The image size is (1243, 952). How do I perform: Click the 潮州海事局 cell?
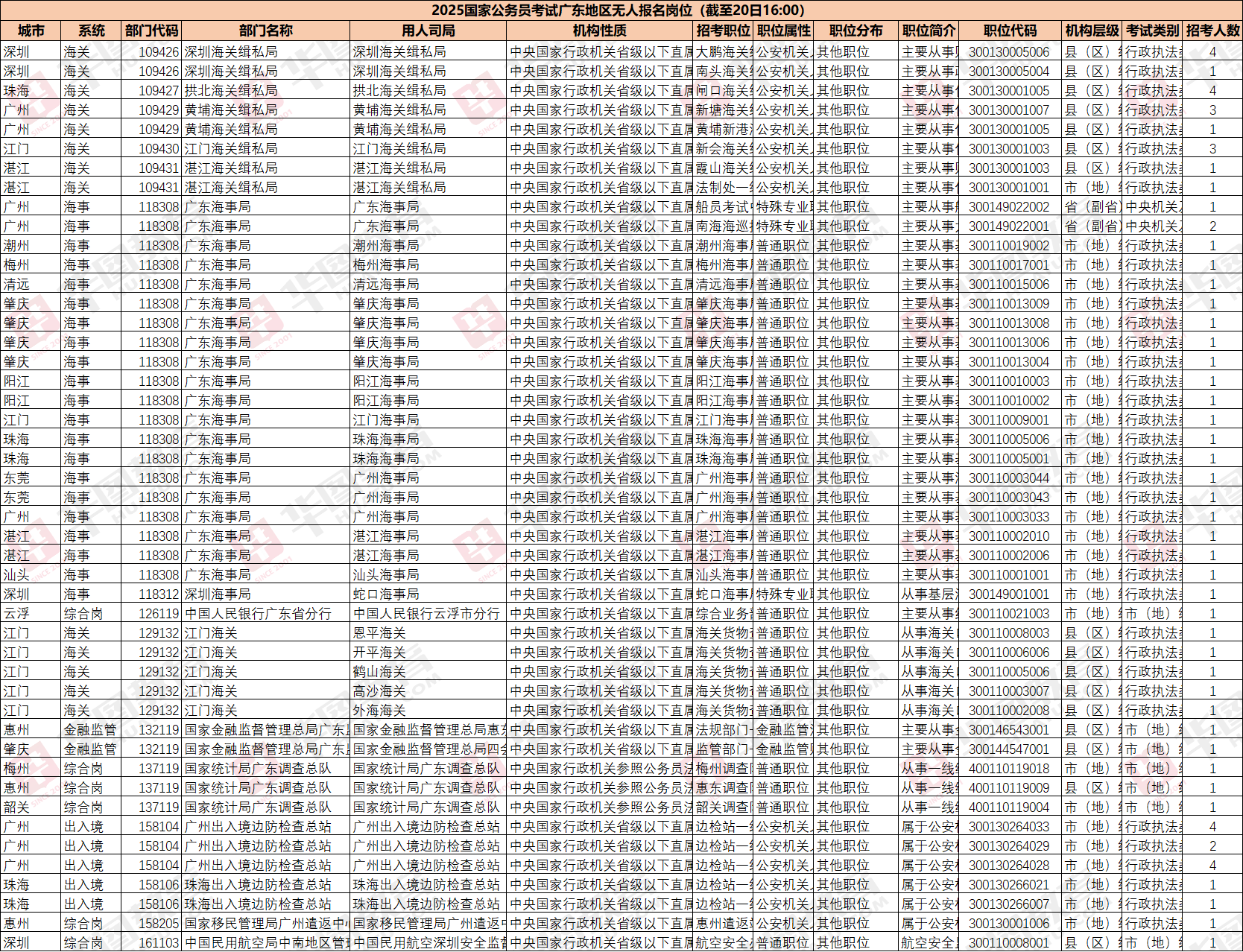(x=428, y=246)
